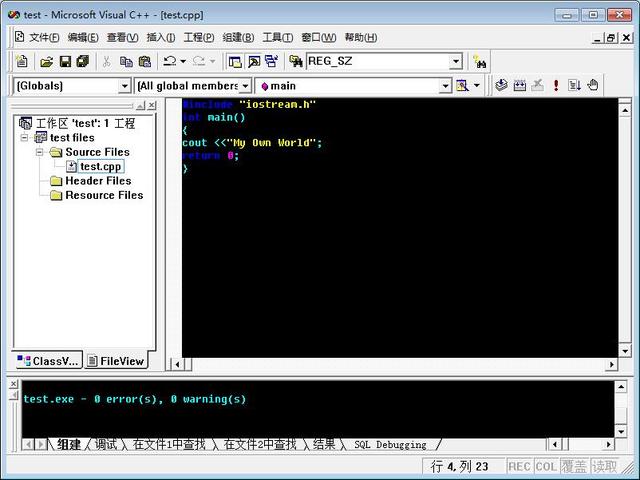This screenshot has height=480, width=640.
Task: Click the output pane scrollbar up arrow
Action: (x=621, y=386)
